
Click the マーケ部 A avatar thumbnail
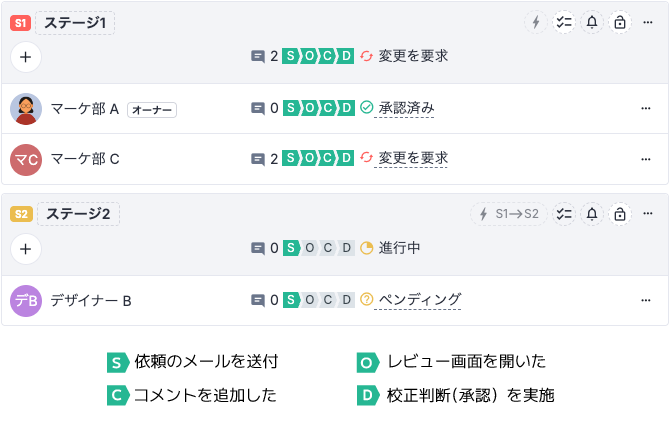[26, 109]
